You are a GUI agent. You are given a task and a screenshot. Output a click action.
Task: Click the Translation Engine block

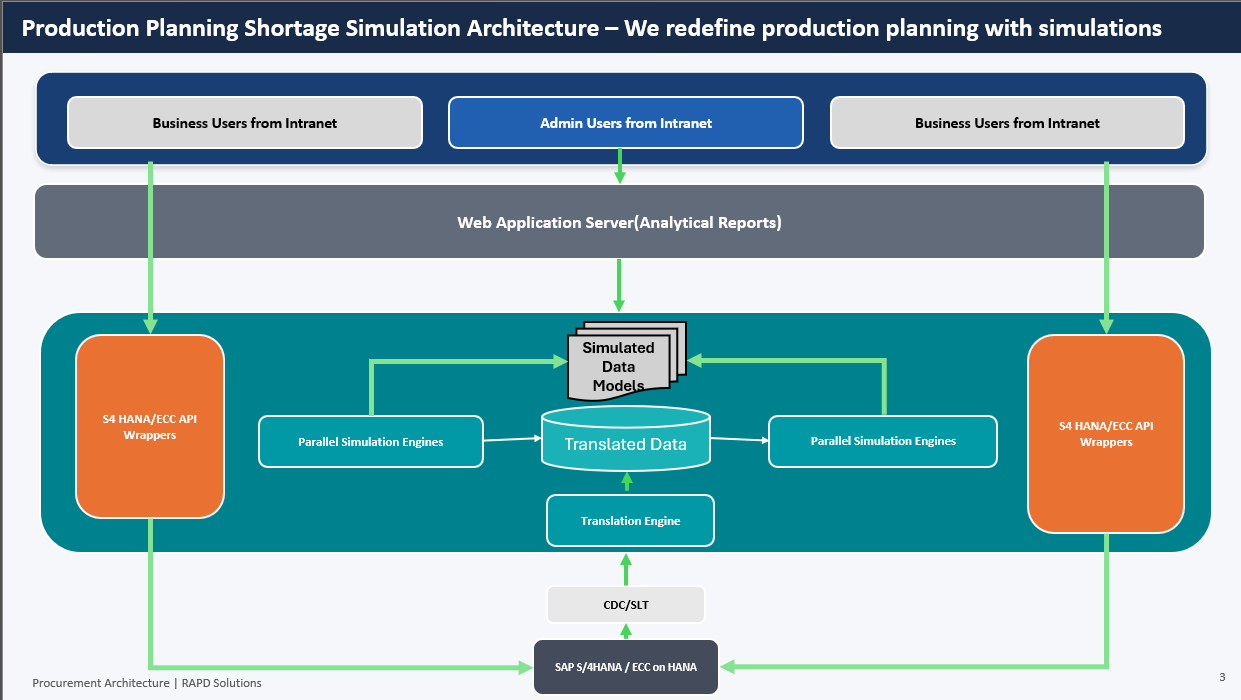pyautogui.click(x=630, y=520)
